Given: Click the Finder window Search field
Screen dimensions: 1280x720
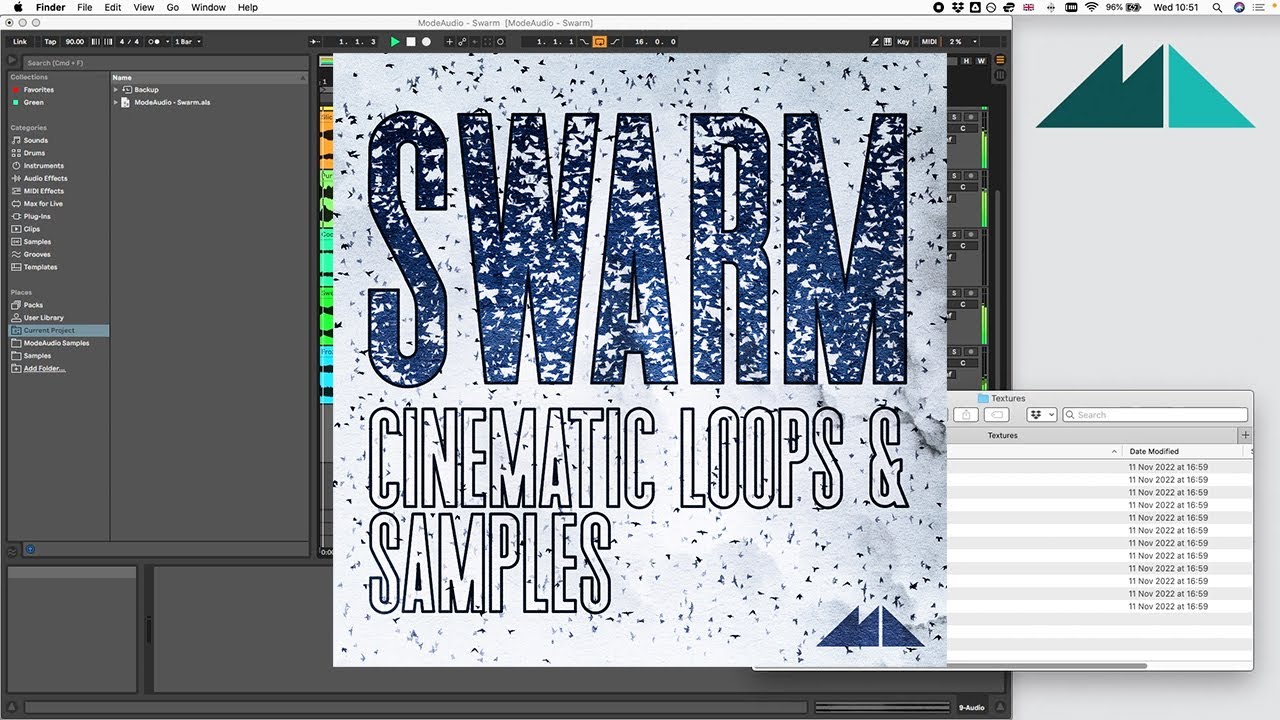Looking at the screenshot, I should [x=1155, y=415].
